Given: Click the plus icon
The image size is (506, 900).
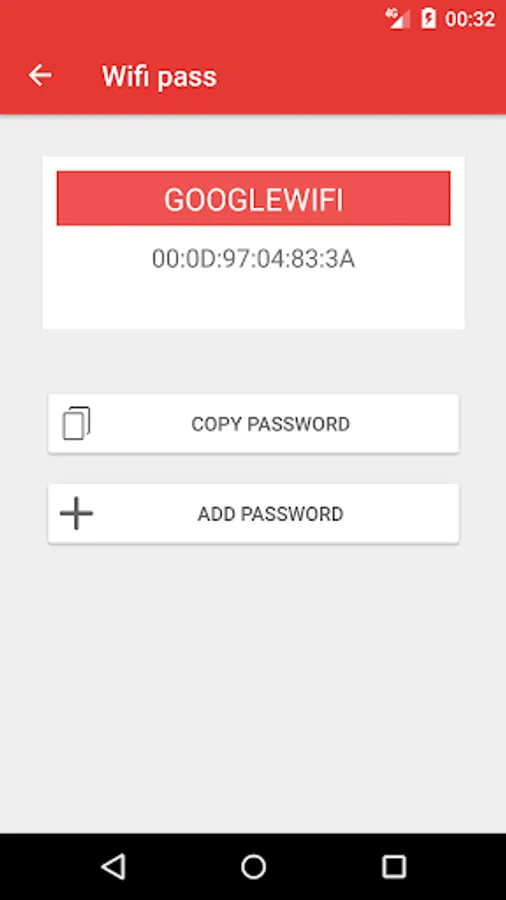Looking at the screenshot, I should coord(76,513).
